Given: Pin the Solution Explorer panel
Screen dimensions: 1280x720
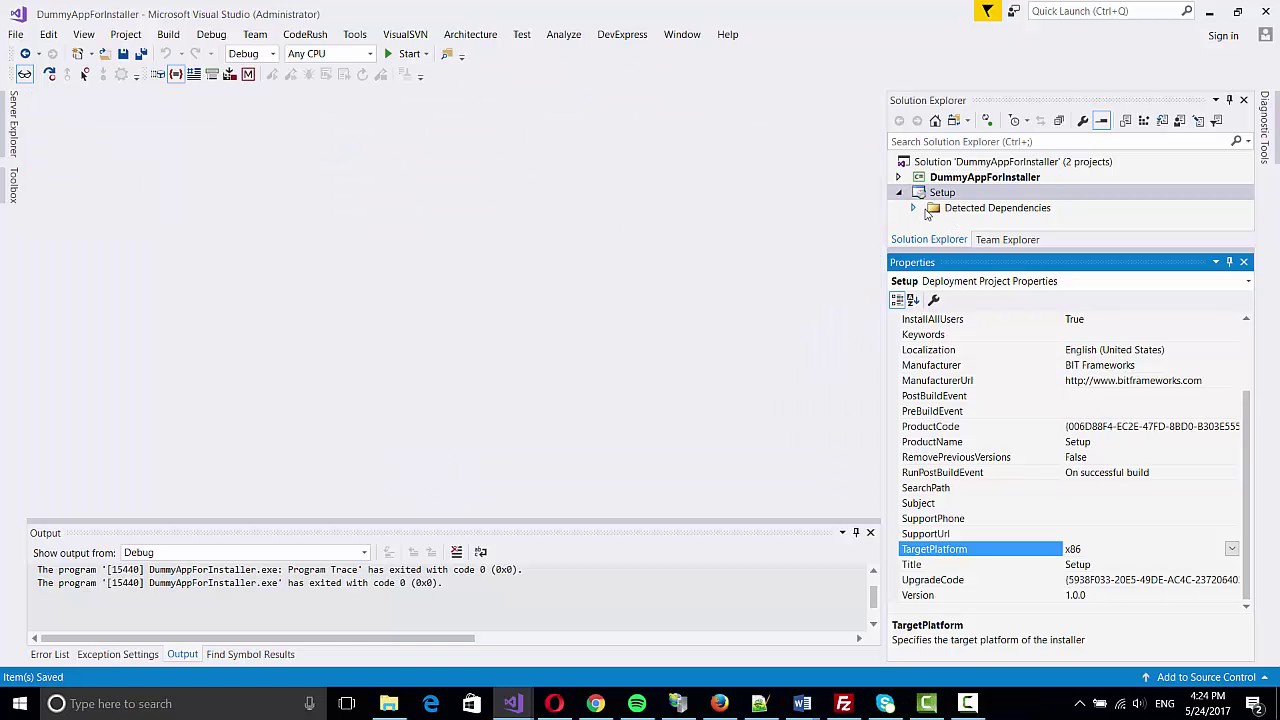Looking at the screenshot, I should point(1230,100).
